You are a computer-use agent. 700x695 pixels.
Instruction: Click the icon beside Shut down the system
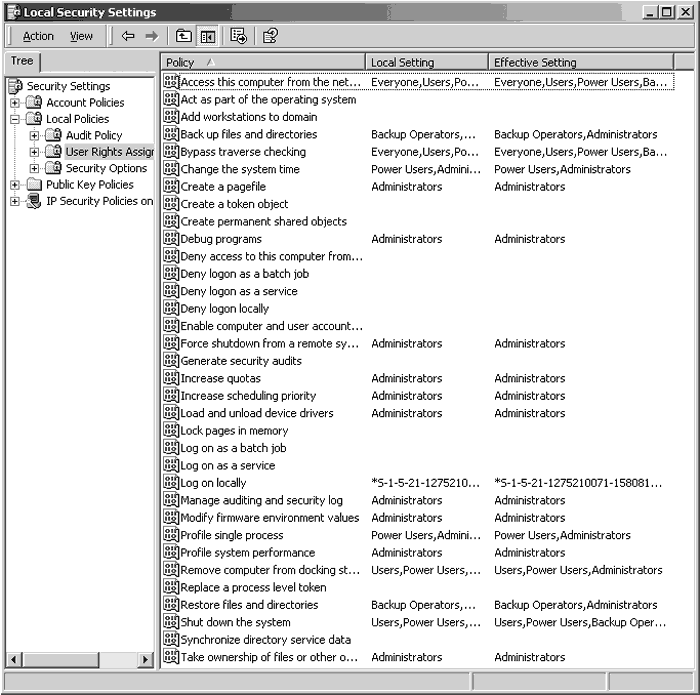pyautogui.click(x=171, y=622)
